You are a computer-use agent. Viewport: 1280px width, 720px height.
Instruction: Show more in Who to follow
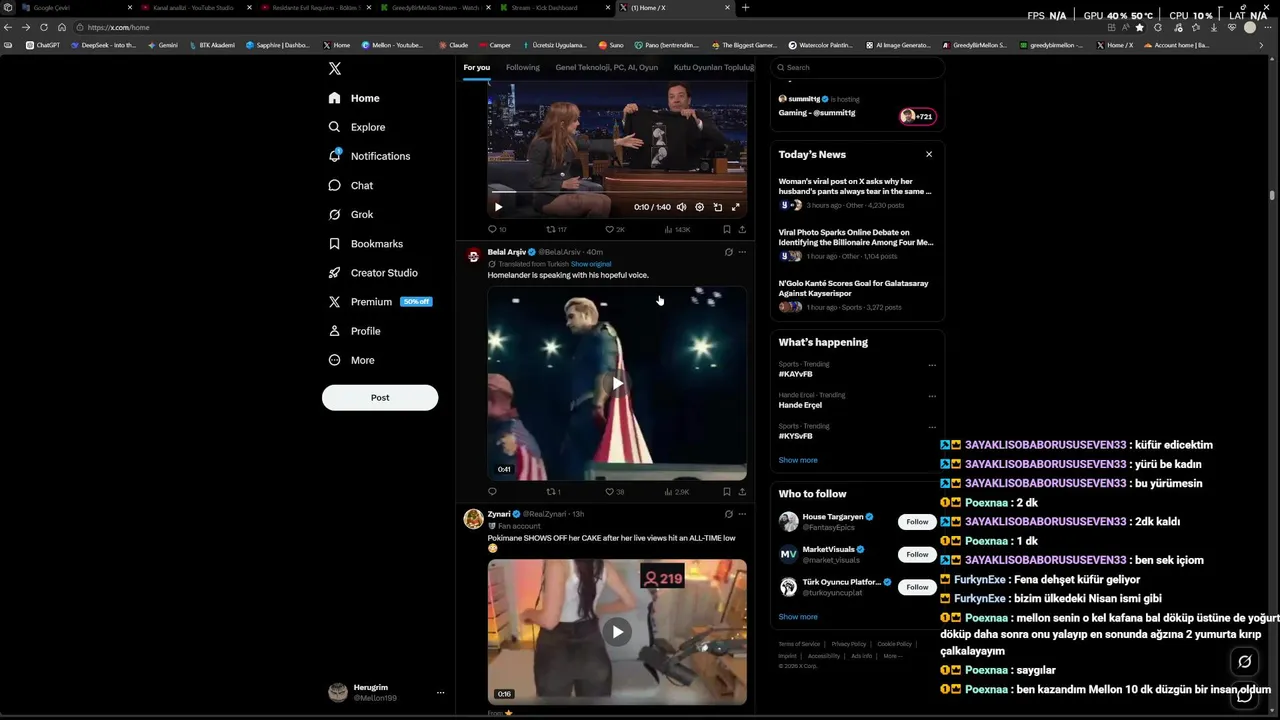[798, 617]
